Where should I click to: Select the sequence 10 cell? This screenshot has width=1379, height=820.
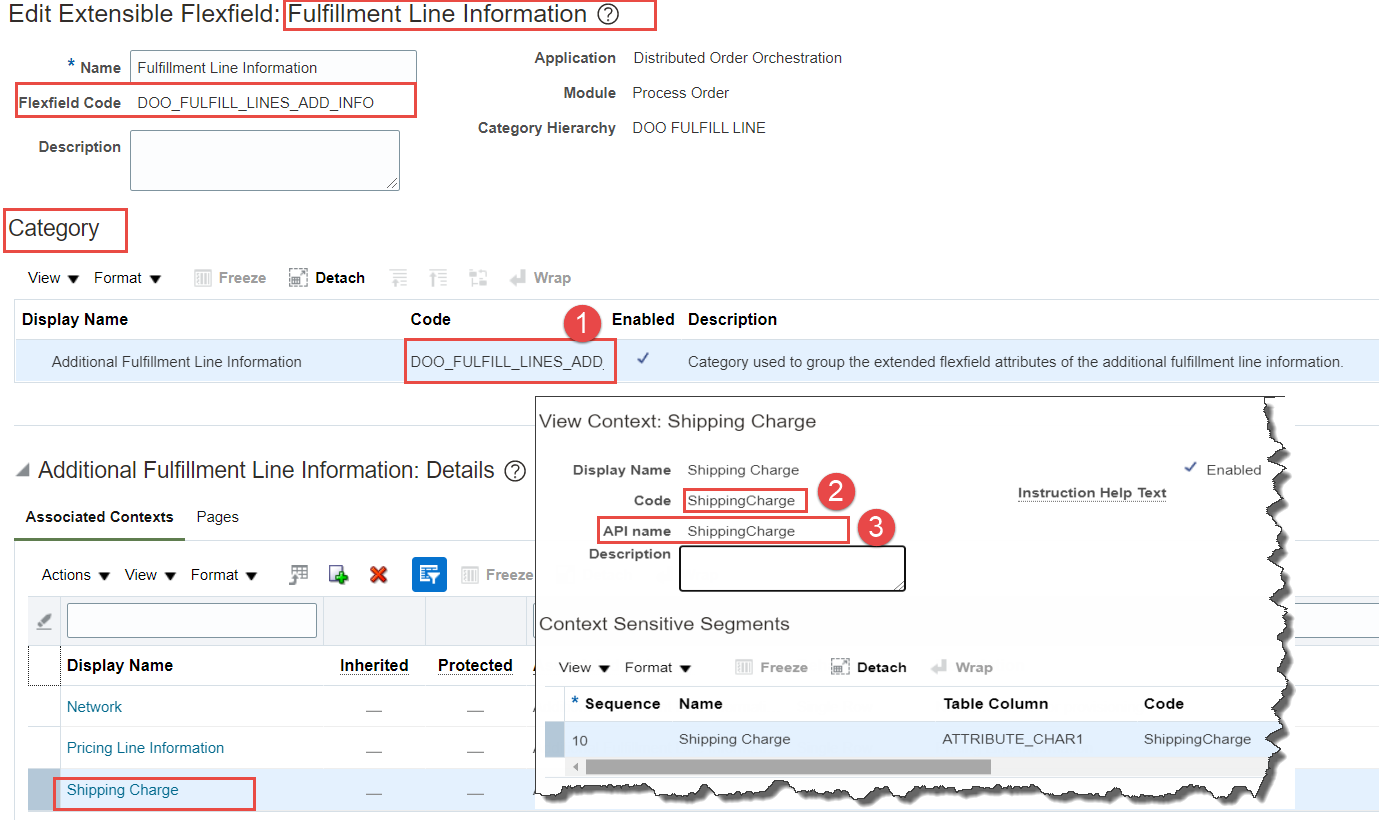tap(580, 740)
